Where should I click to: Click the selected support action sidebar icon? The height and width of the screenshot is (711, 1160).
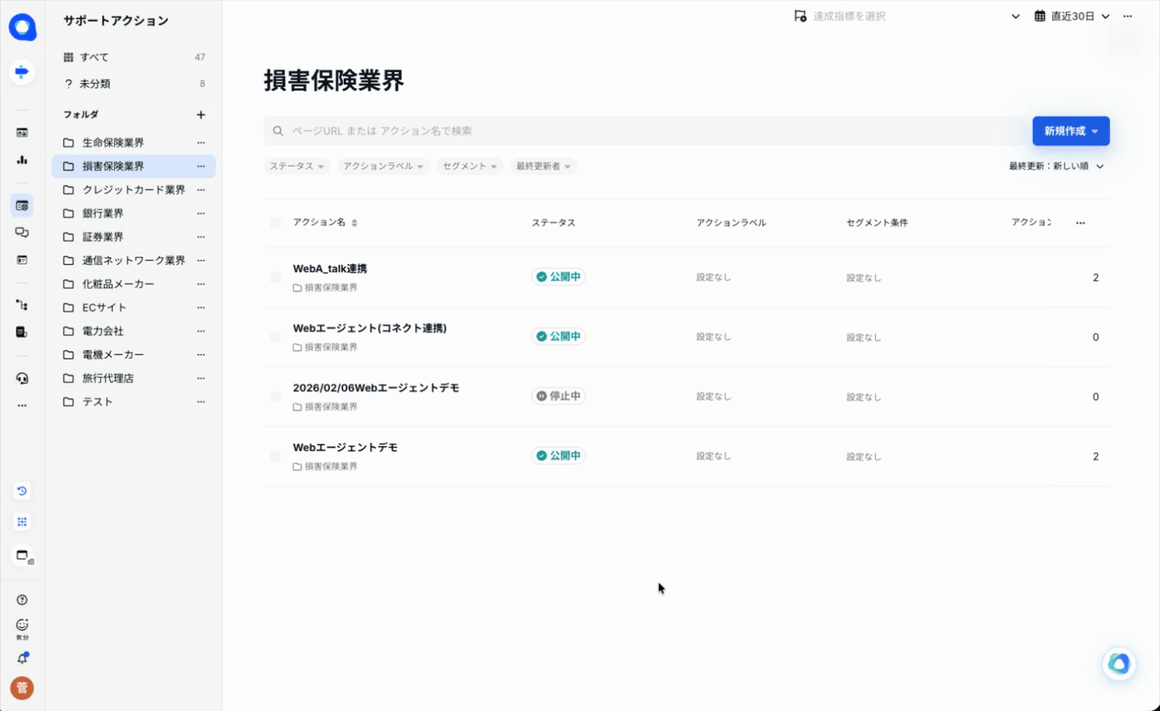[x=22, y=206]
